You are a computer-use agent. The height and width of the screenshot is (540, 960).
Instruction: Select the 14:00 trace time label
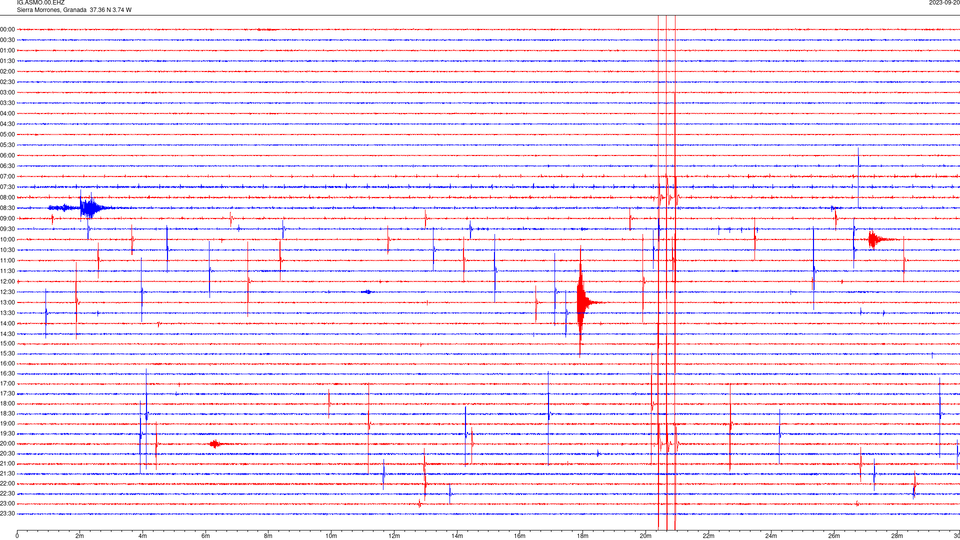pos(7,323)
